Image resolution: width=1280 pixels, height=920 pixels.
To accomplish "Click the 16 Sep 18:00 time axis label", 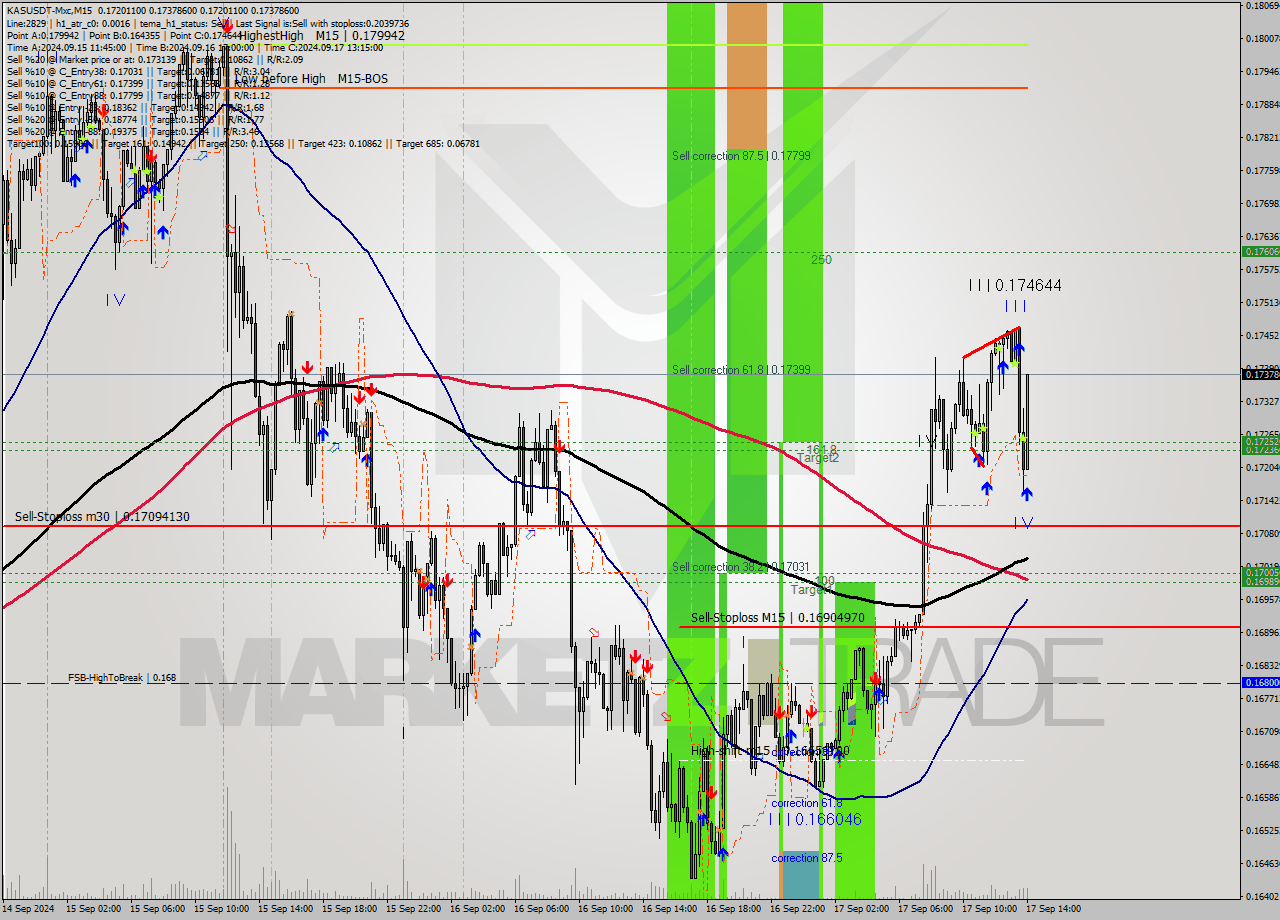I will [x=735, y=909].
